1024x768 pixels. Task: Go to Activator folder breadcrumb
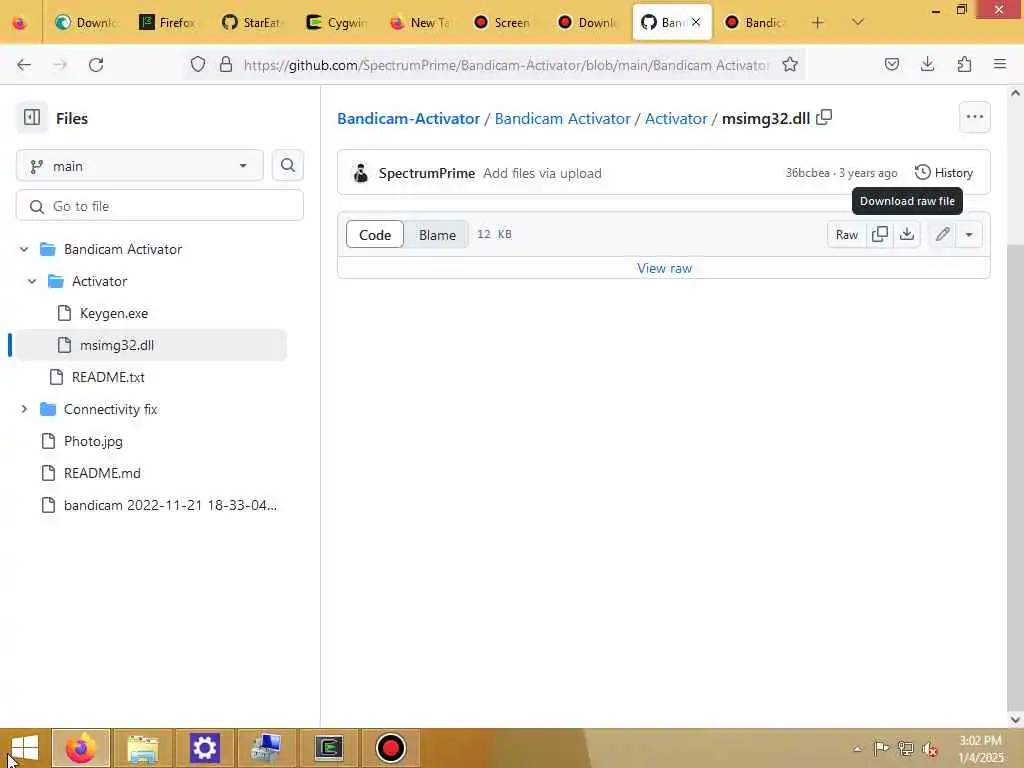676,118
